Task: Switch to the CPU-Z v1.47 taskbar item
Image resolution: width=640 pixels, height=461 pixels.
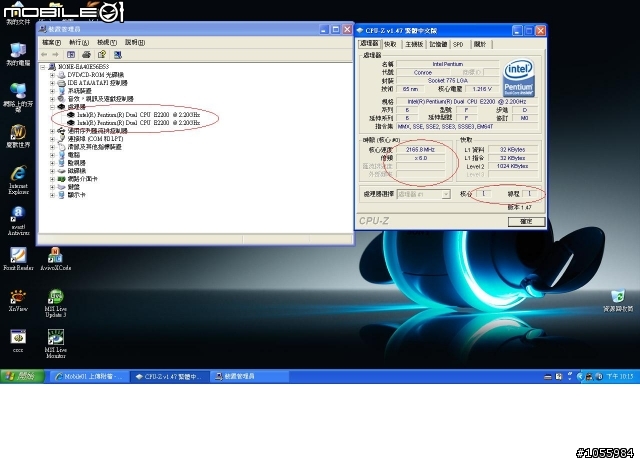Action: tap(170, 376)
